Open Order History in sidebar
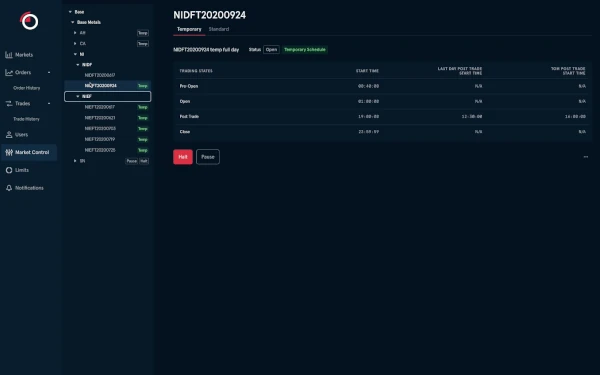Screen dimensions: 600x375 tap(26, 88)
